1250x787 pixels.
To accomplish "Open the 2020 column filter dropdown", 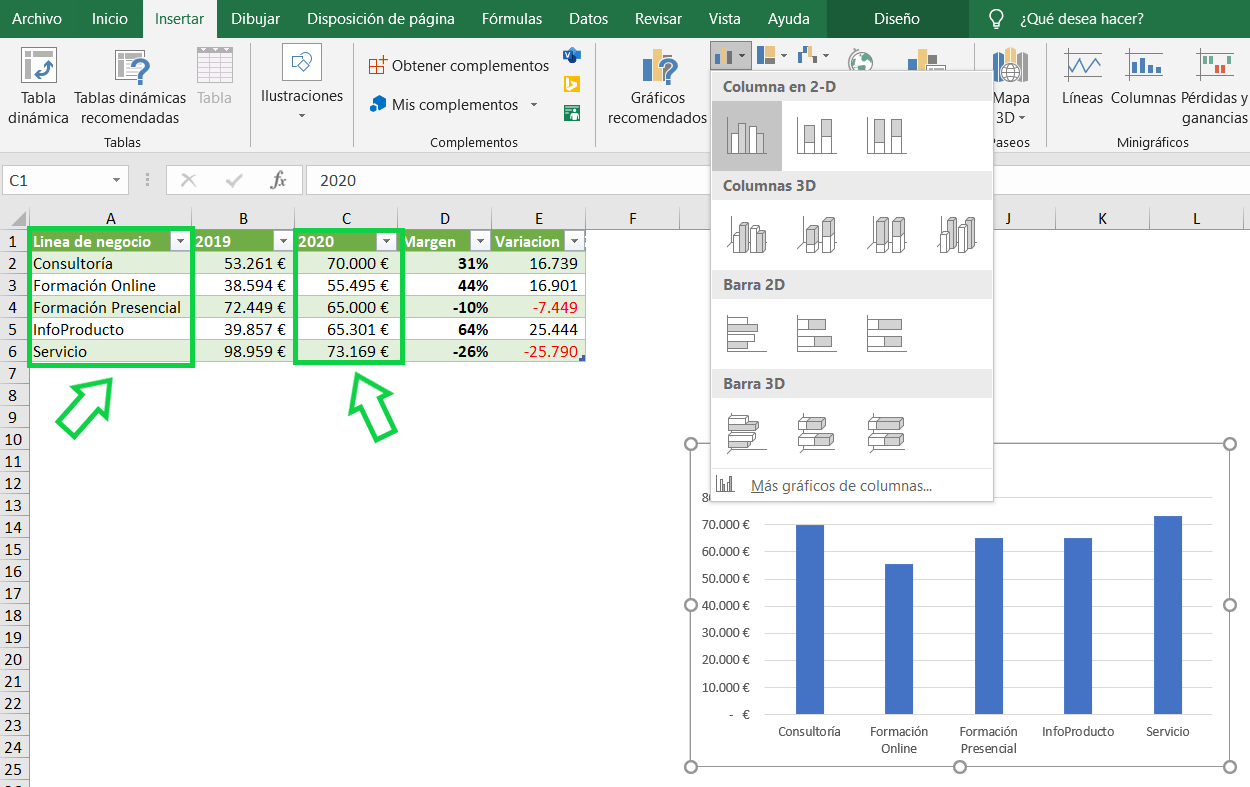I will tap(386, 241).
